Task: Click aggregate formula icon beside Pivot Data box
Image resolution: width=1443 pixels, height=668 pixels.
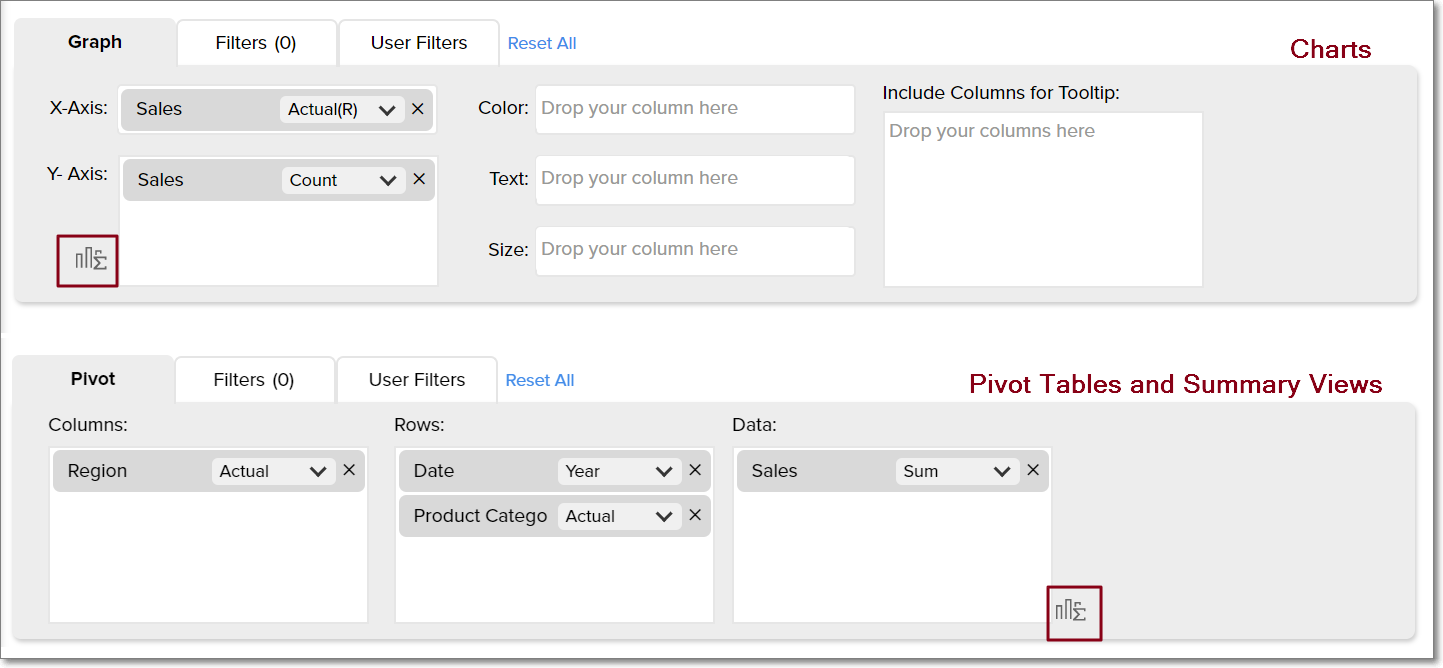Action: click(1073, 612)
